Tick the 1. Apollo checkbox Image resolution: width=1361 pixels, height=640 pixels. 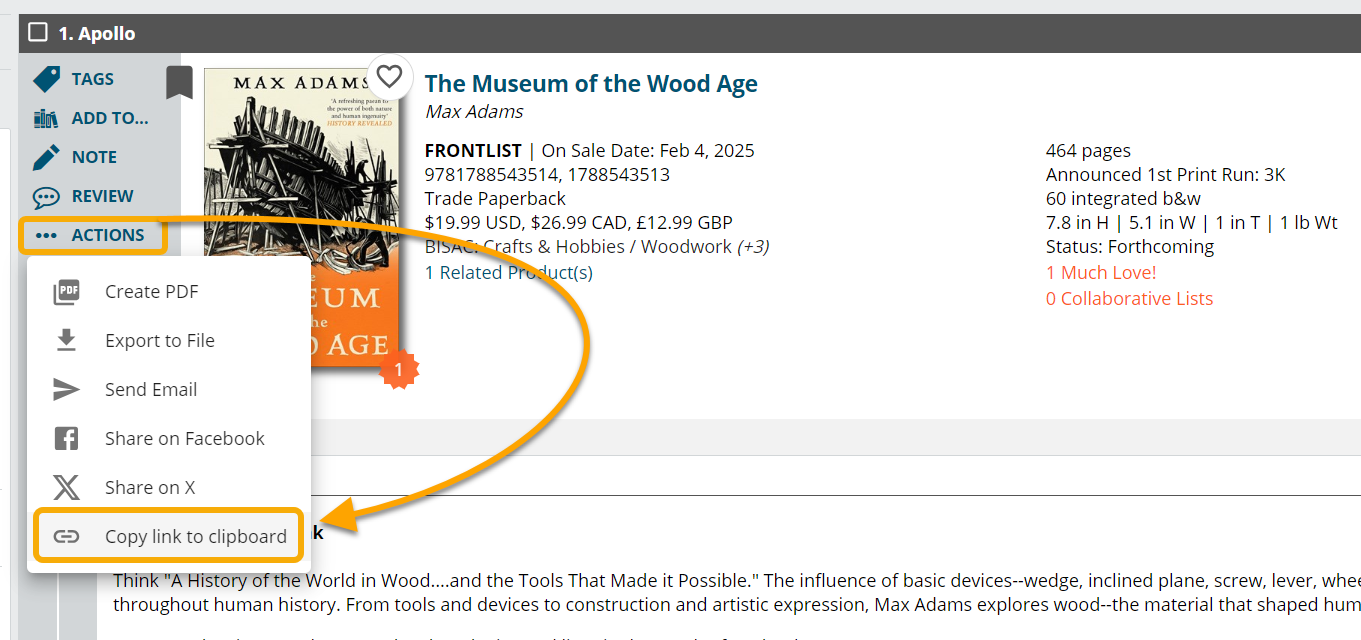pyautogui.click(x=38, y=33)
